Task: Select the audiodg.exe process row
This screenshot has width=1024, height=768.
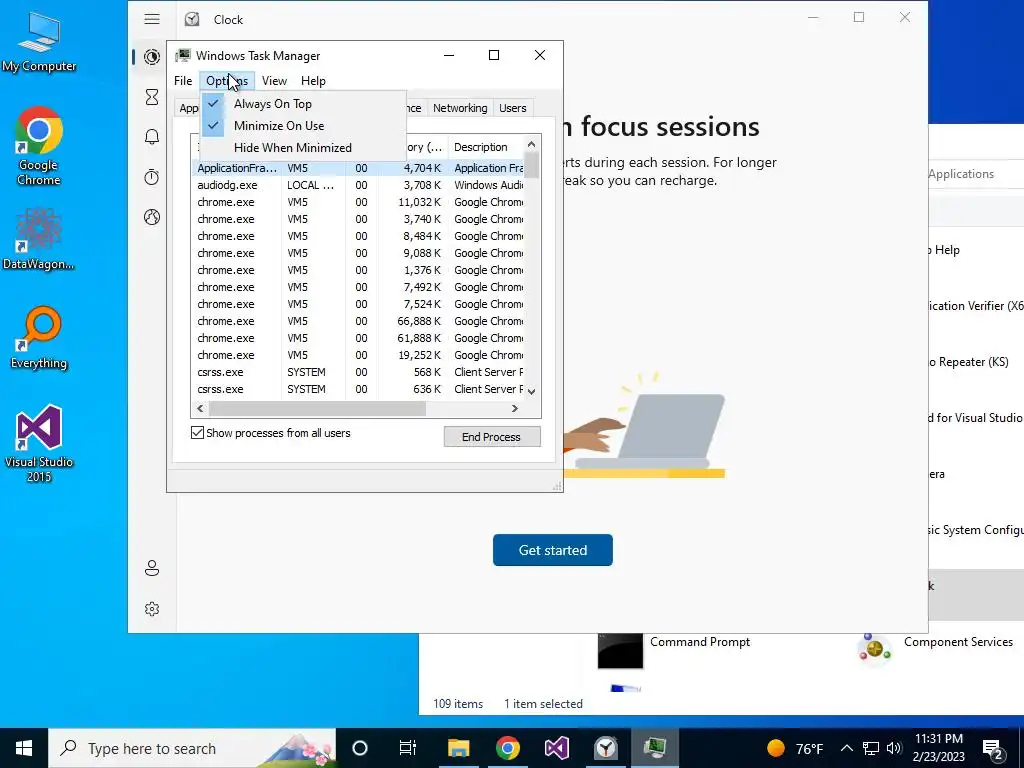Action: (x=358, y=185)
